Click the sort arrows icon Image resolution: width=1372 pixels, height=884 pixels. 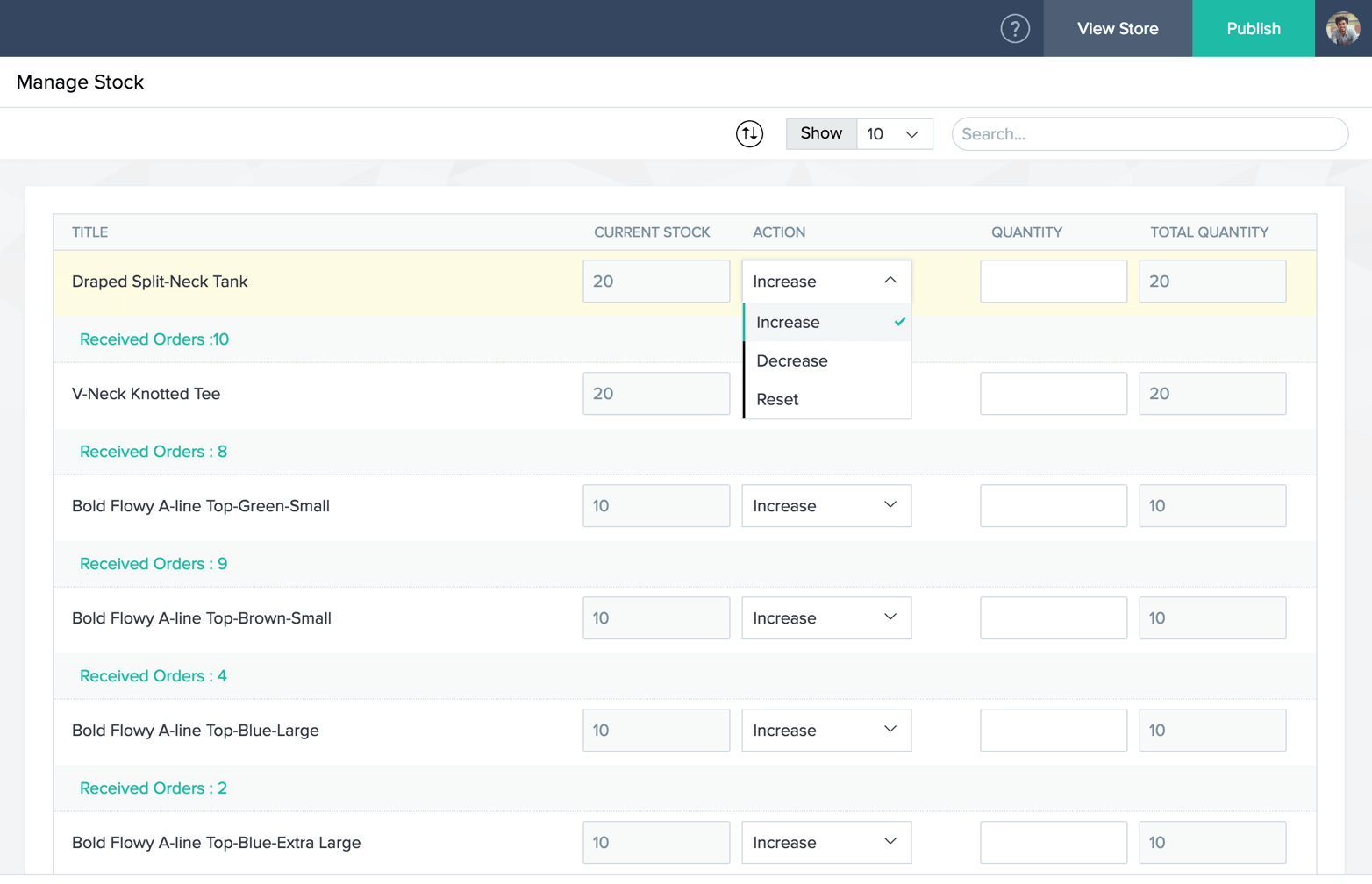point(749,134)
